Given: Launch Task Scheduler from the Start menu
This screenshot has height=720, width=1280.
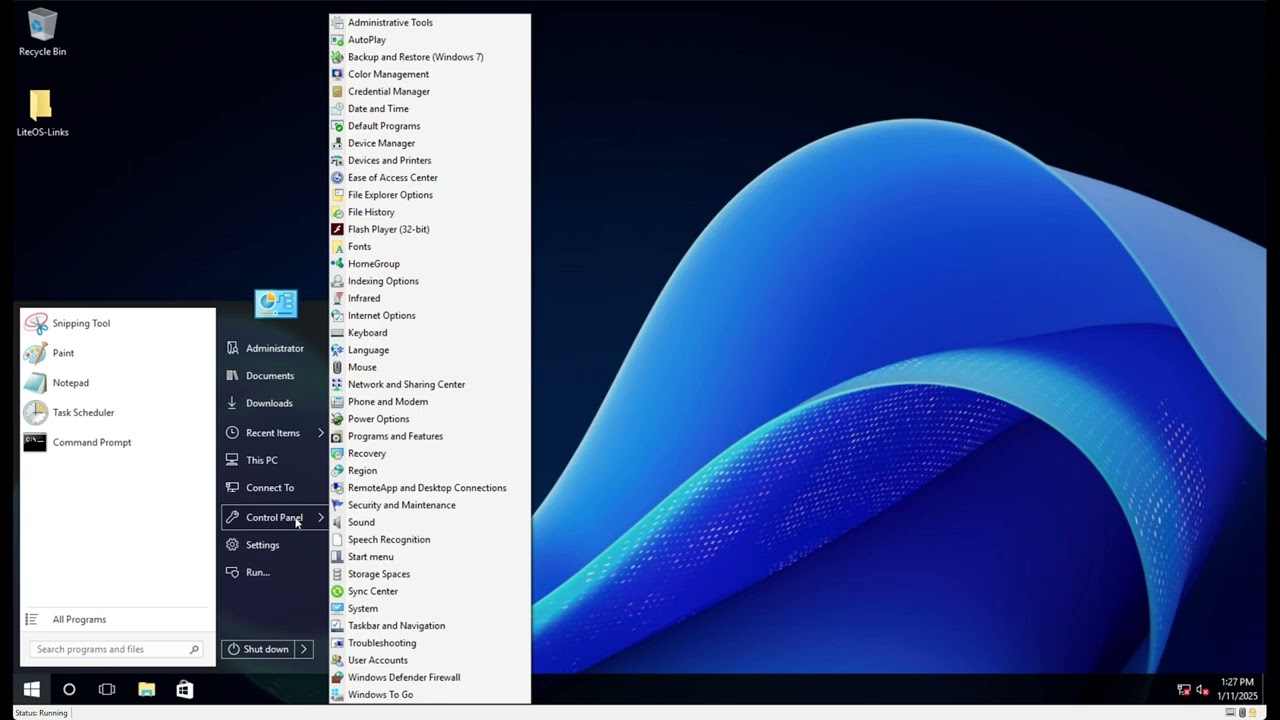Looking at the screenshot, I should point(118,412).
